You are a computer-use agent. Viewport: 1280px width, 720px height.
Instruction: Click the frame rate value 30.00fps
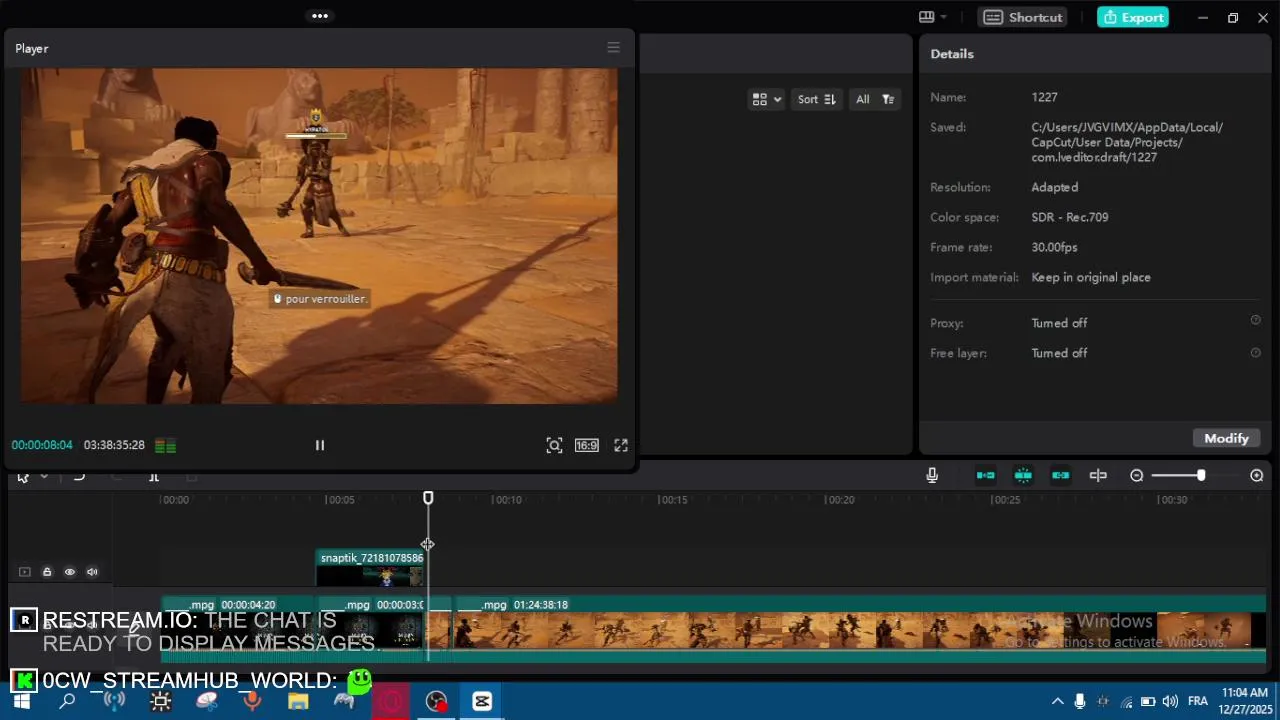tap(1054, 247)
